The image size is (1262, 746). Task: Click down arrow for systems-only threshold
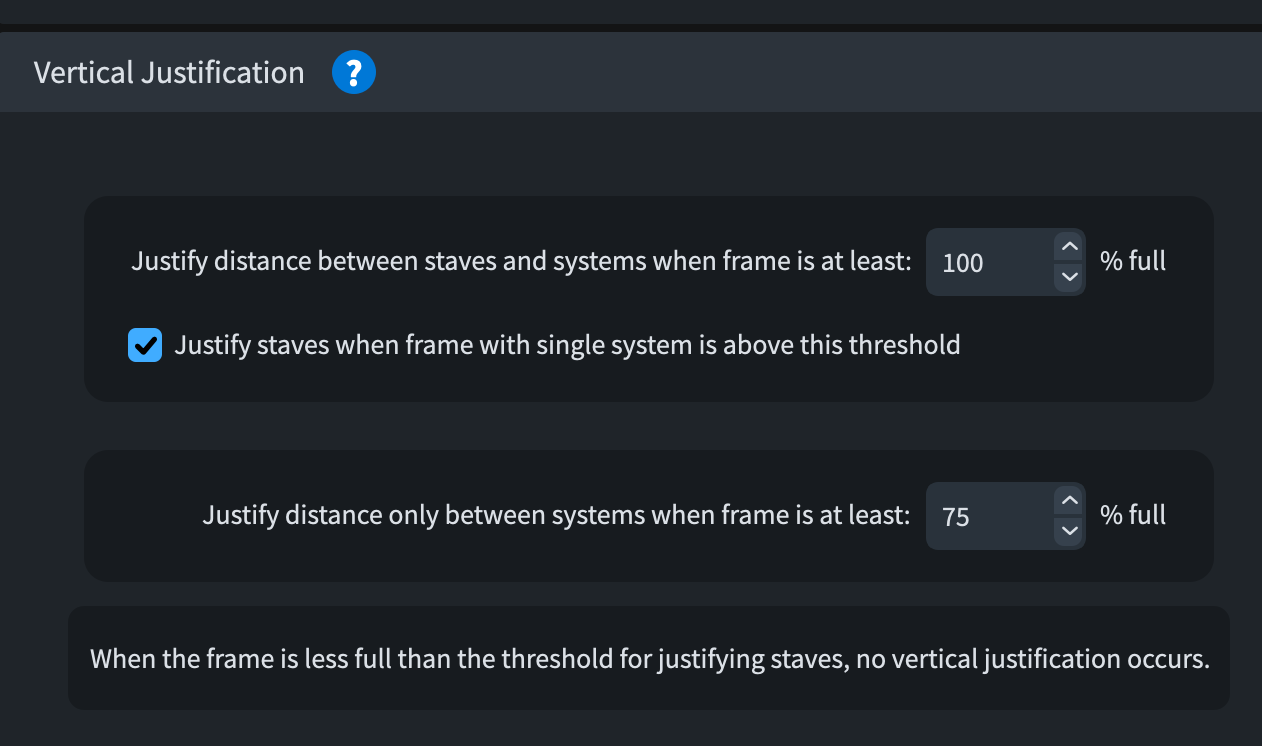tap(1069, 530)
